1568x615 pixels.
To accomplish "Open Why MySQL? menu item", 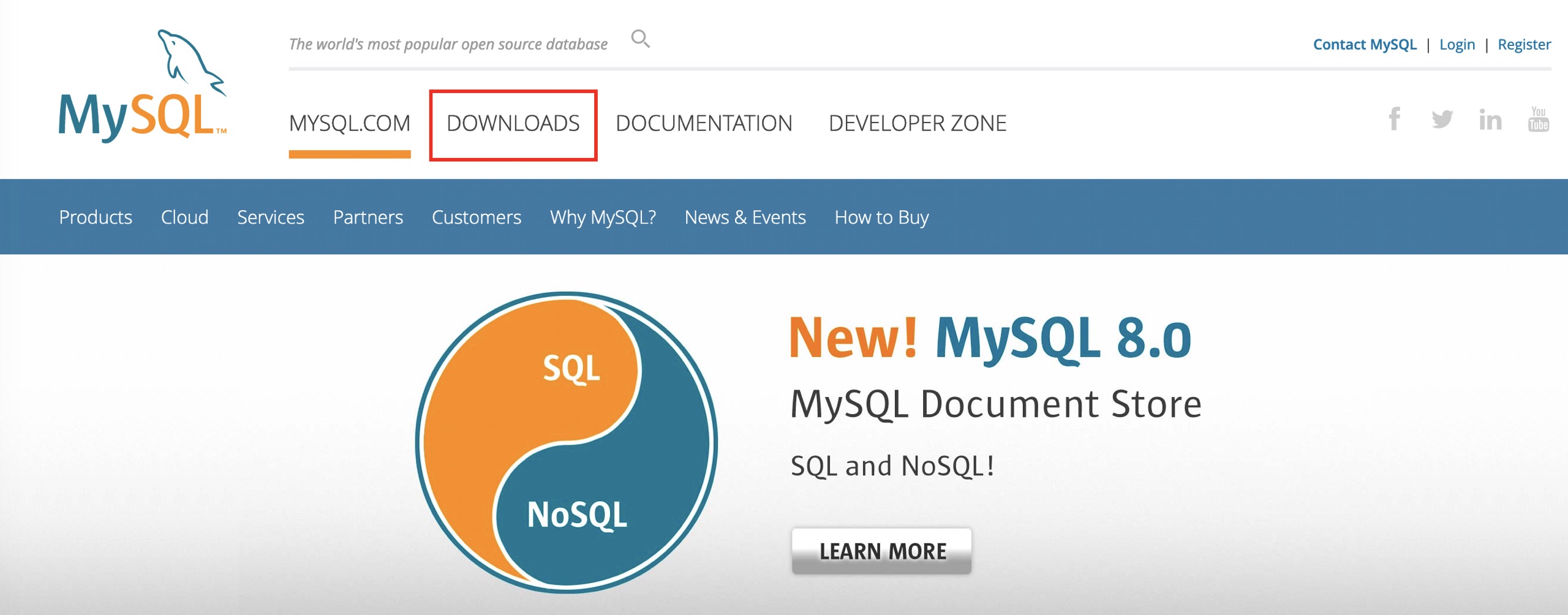I will [603, 217].
